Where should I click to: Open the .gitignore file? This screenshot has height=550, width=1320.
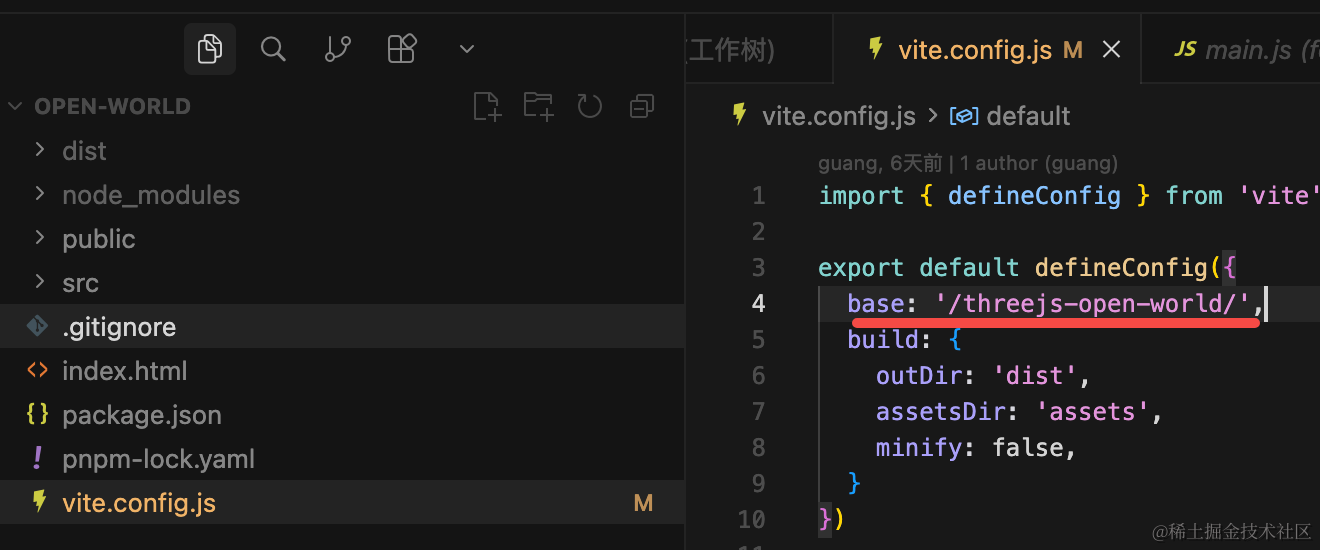tap(342, 327)
